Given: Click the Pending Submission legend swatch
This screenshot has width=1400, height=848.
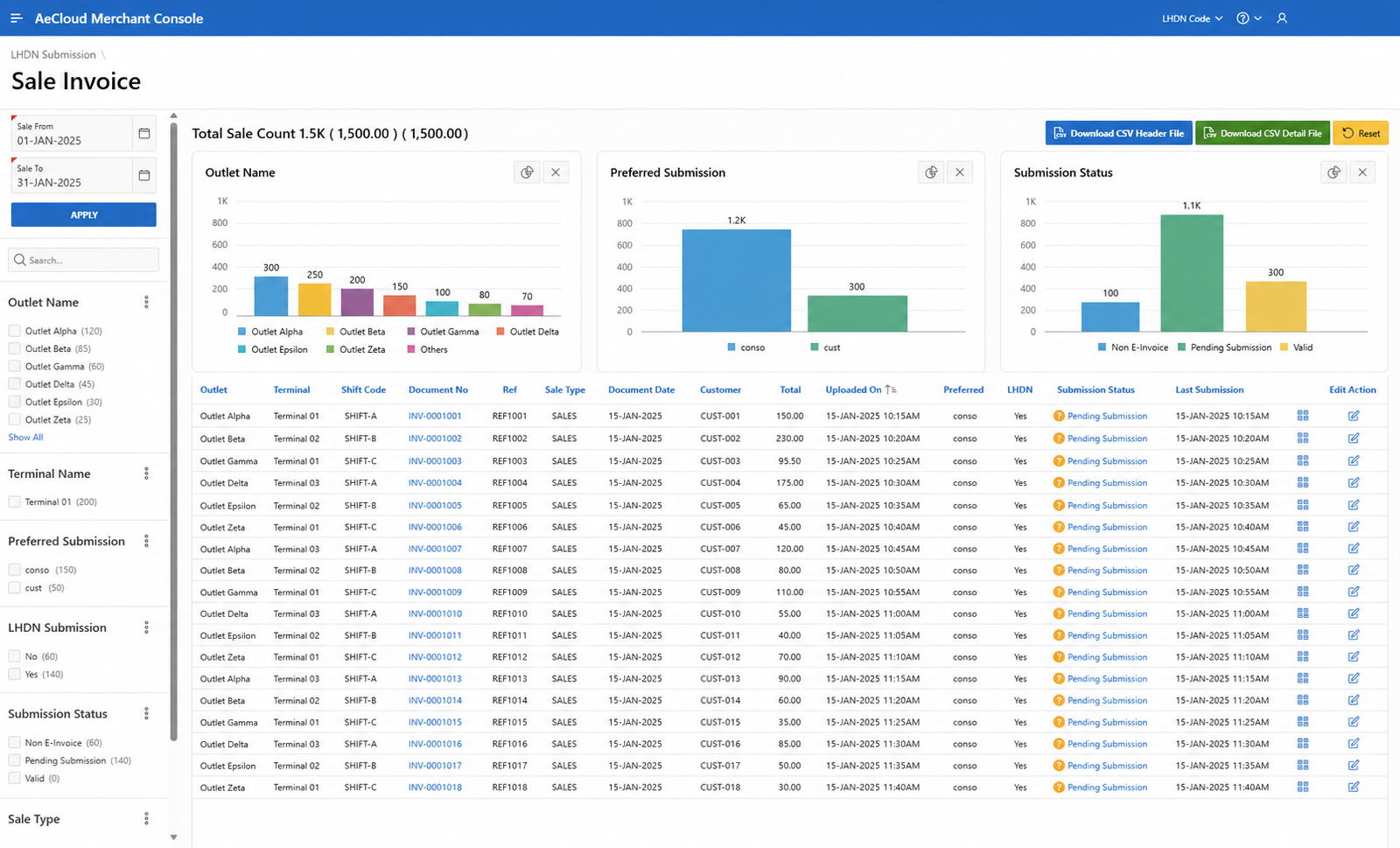Looking at the screenshot, I should 1182,347.
